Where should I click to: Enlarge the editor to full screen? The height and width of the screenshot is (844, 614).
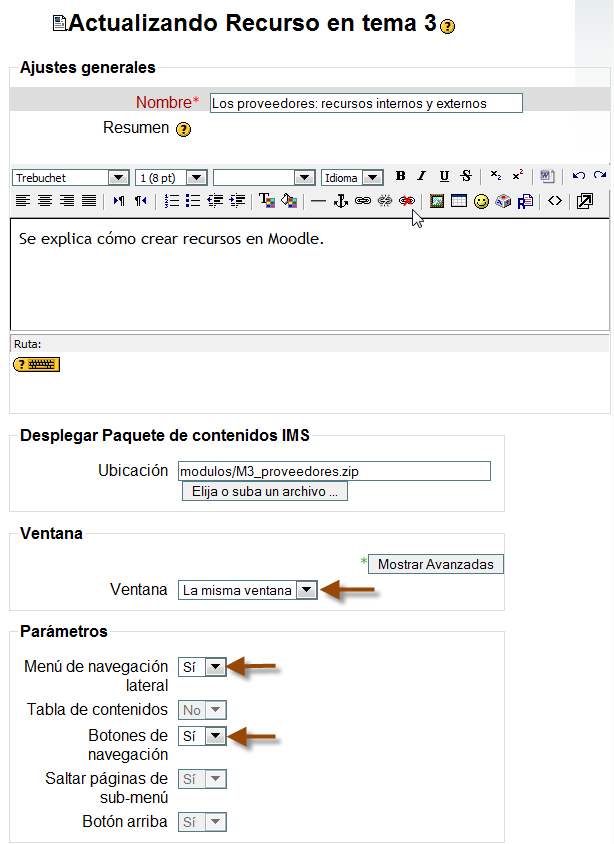point(585,201)
